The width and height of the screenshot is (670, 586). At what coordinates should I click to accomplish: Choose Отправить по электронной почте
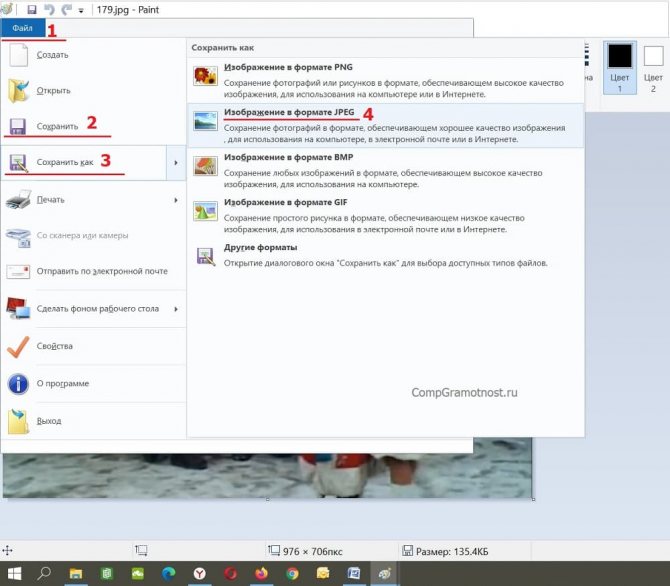[94, 271]
